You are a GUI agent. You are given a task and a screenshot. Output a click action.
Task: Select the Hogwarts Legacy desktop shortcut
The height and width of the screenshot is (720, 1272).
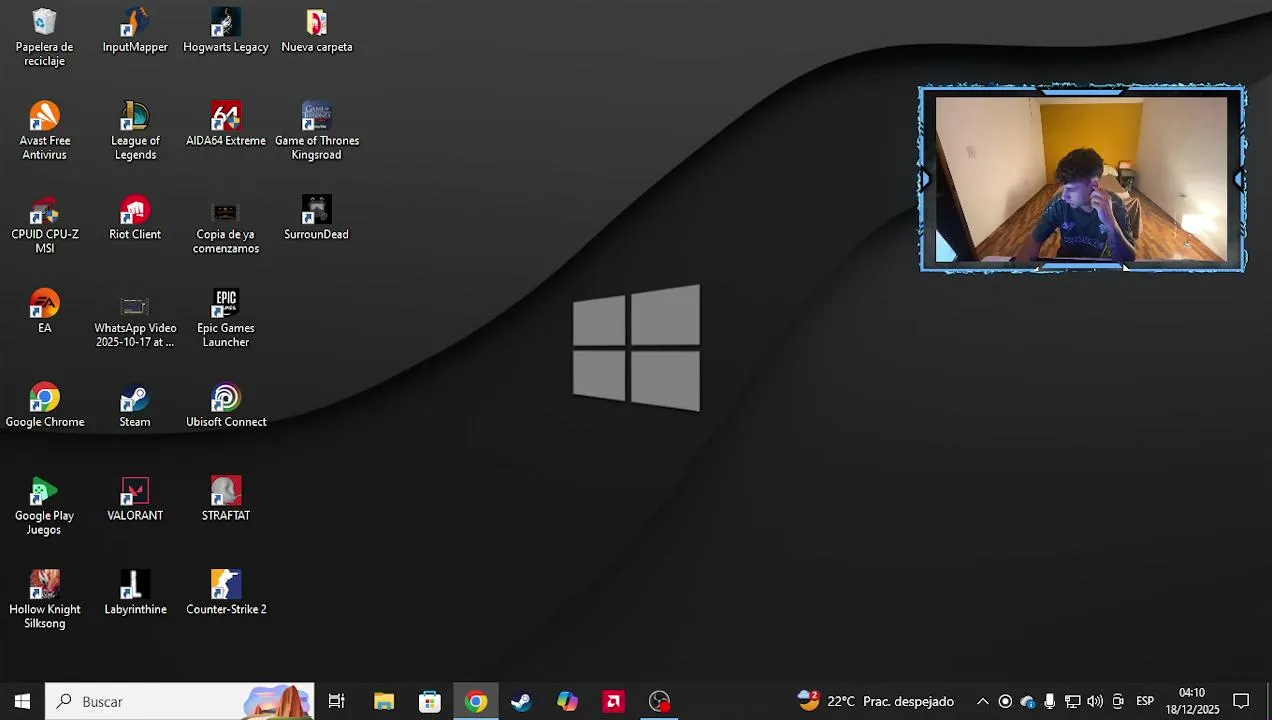pyautogui.click(x=226, y=30)
